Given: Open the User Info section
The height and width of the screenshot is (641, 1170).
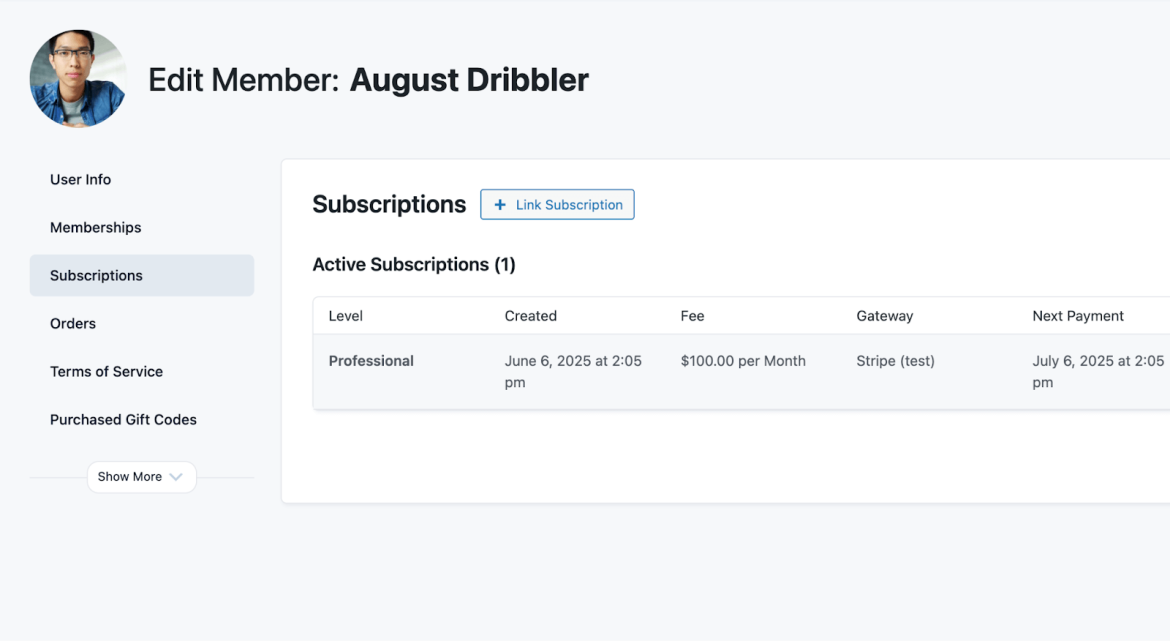Looking at the screenshot, I should click(x=80, y=179).
